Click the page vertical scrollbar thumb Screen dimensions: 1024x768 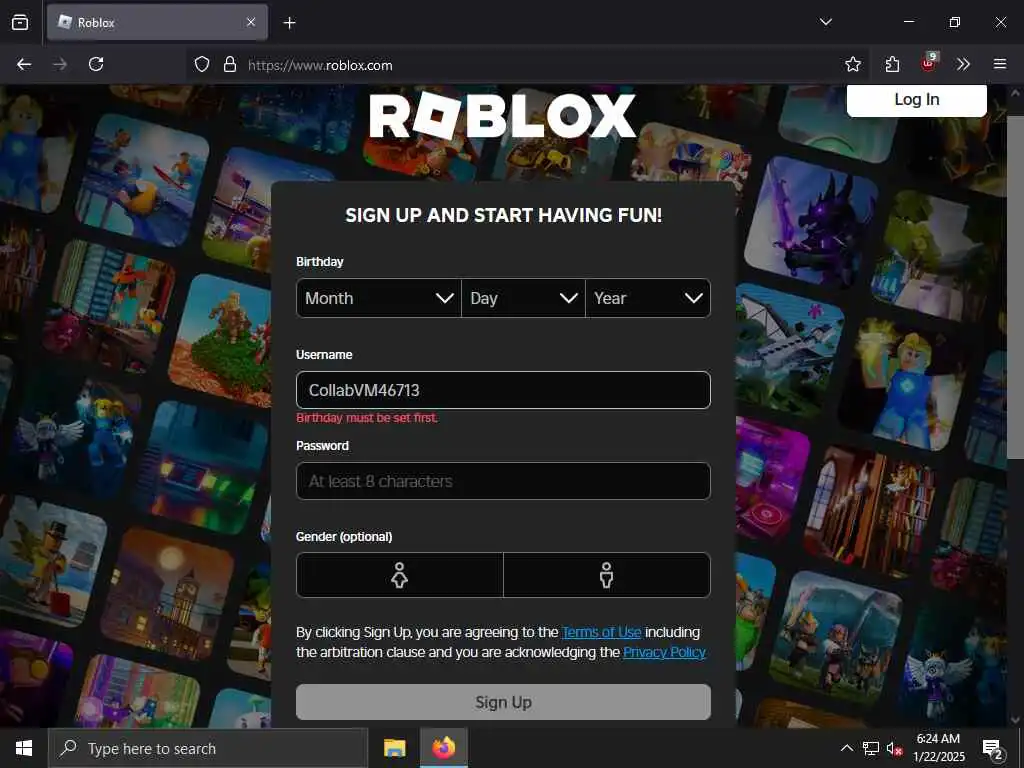(1015, 287)
